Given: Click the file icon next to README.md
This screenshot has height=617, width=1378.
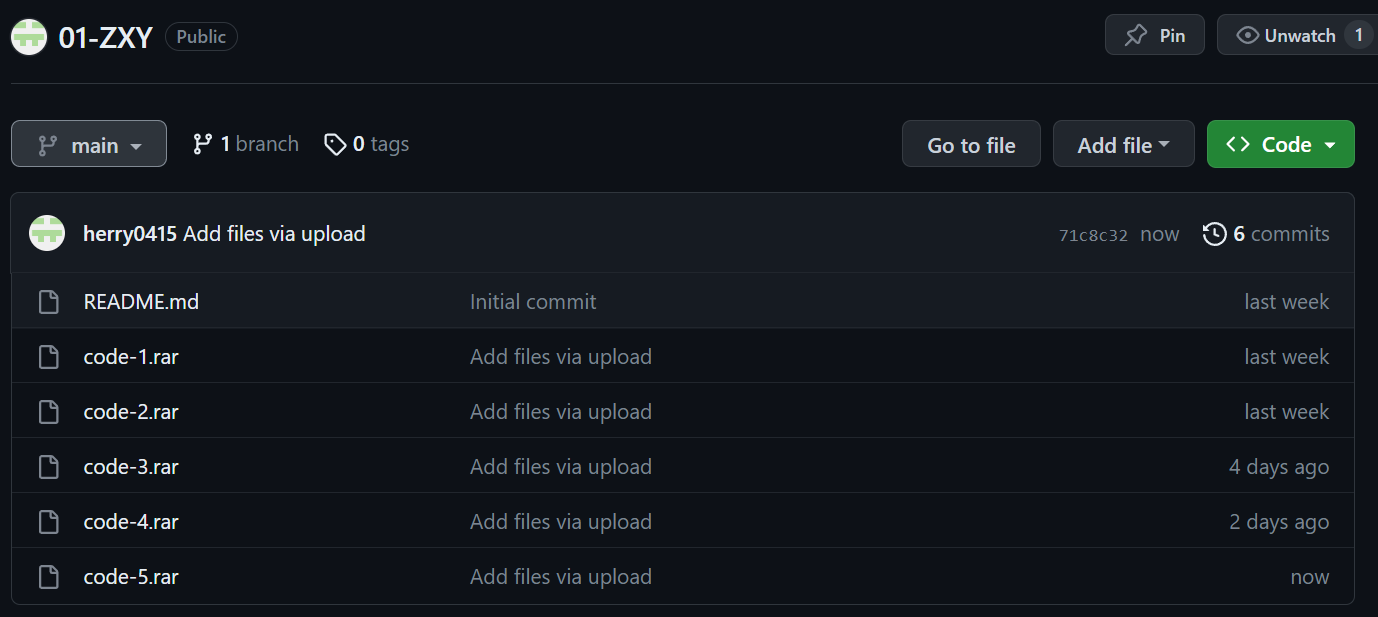Looking at the screenshot, I should [48, 302].
